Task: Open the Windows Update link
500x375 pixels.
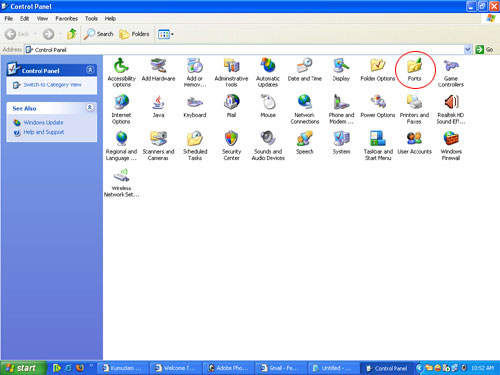Action: coord(43,122)
